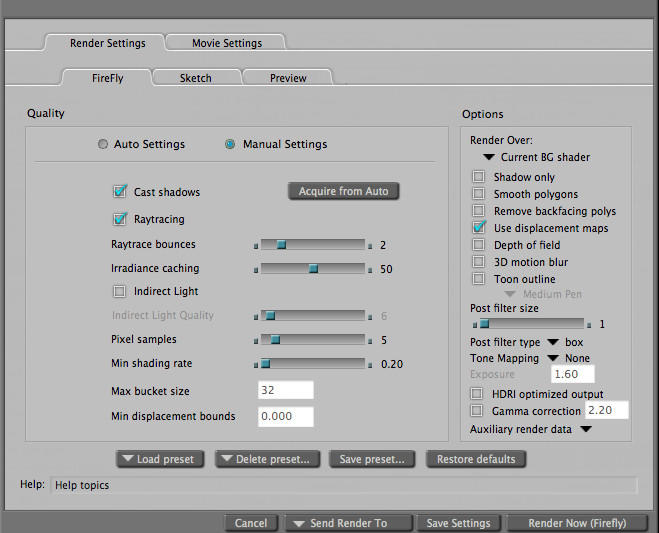Open the Medium Pen toon outline dropdown
Viewport: 659px width, 533px height.
[543, 294]
